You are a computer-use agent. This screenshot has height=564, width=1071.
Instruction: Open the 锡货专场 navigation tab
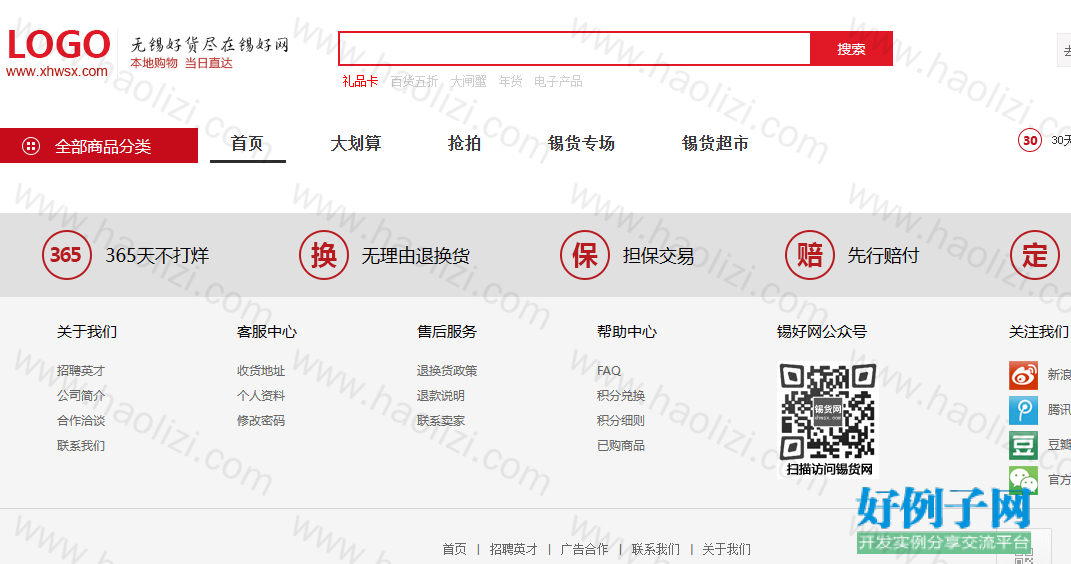click(581, 143)
